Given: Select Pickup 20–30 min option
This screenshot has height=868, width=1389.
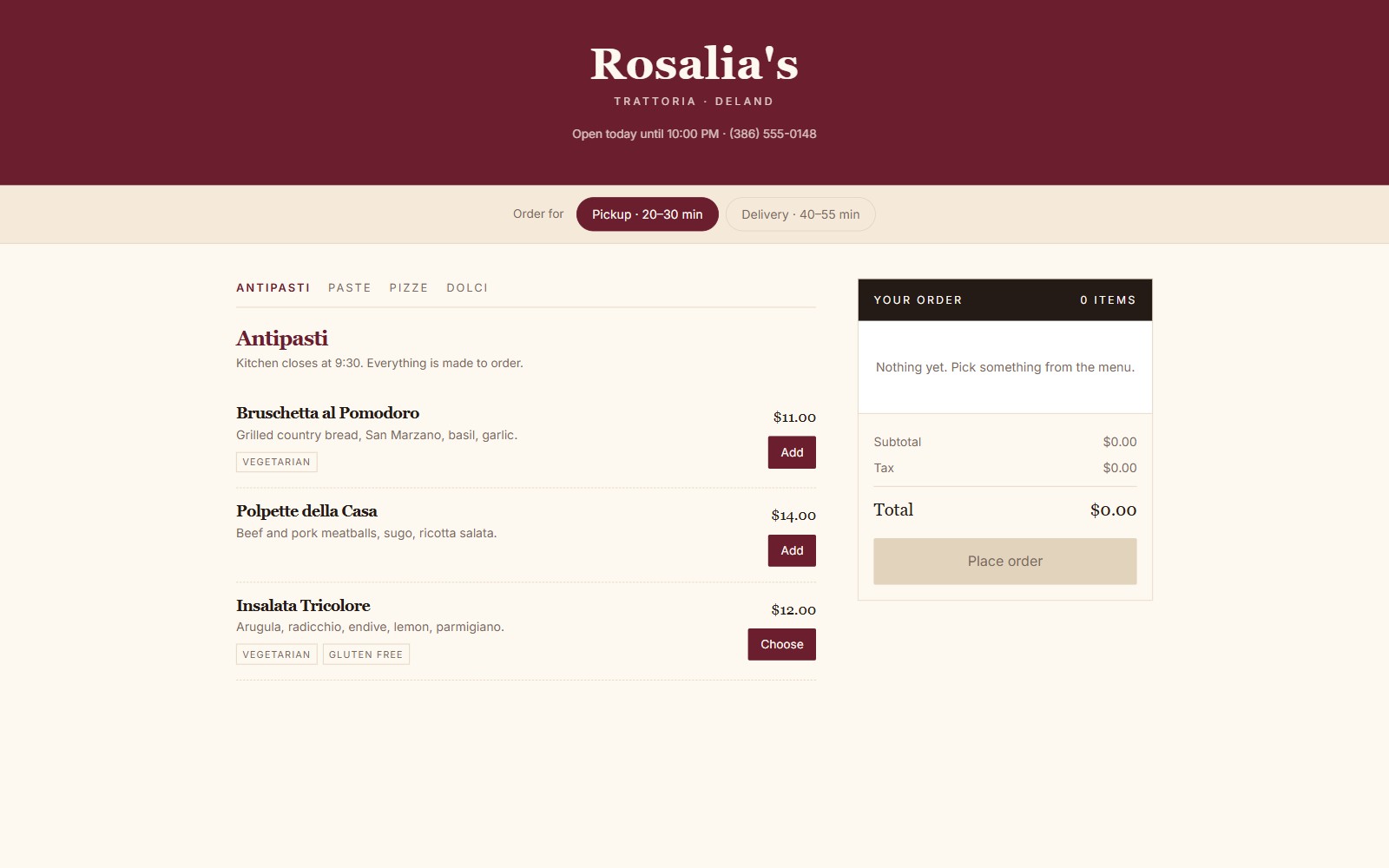Looking at the screenshot, I should [647, 214].
